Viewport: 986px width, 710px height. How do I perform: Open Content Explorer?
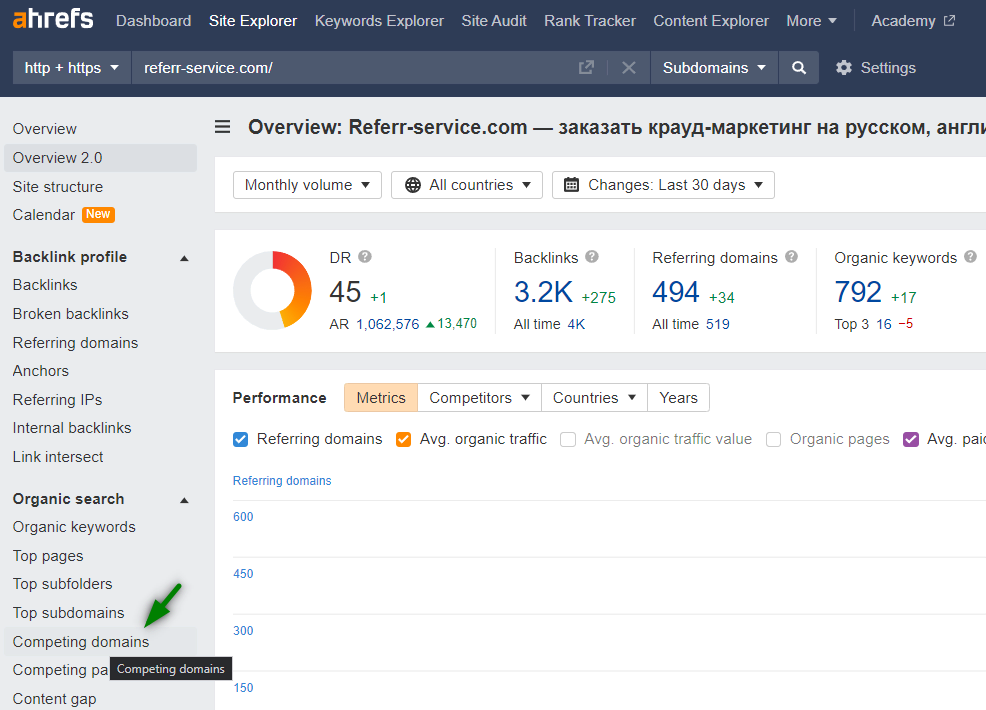(711, 21)
